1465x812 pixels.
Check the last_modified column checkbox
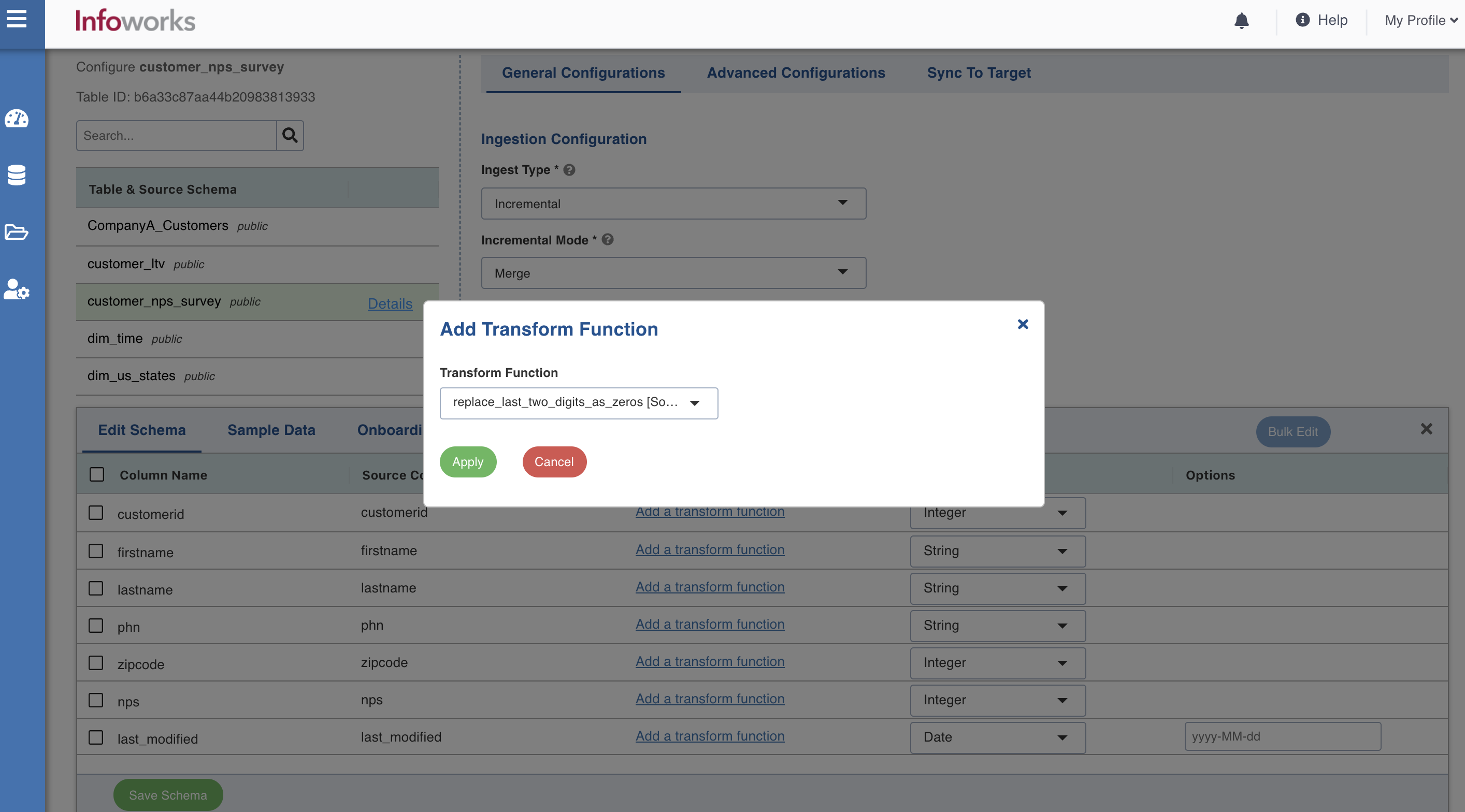96,737
